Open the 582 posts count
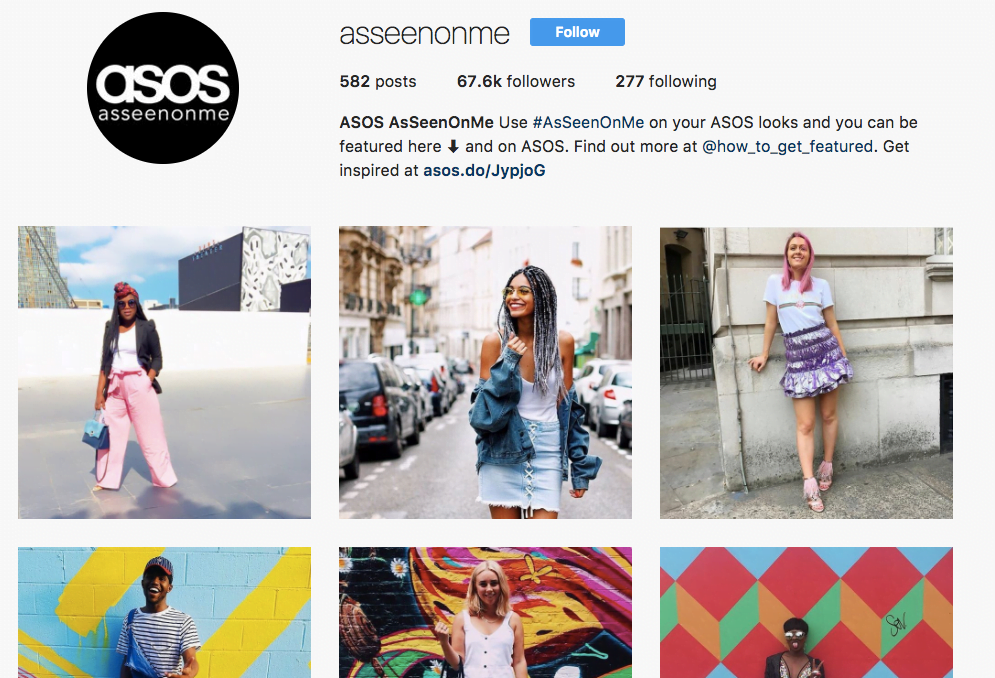Viewport: 995px width, 678px height. pos(378,81)
